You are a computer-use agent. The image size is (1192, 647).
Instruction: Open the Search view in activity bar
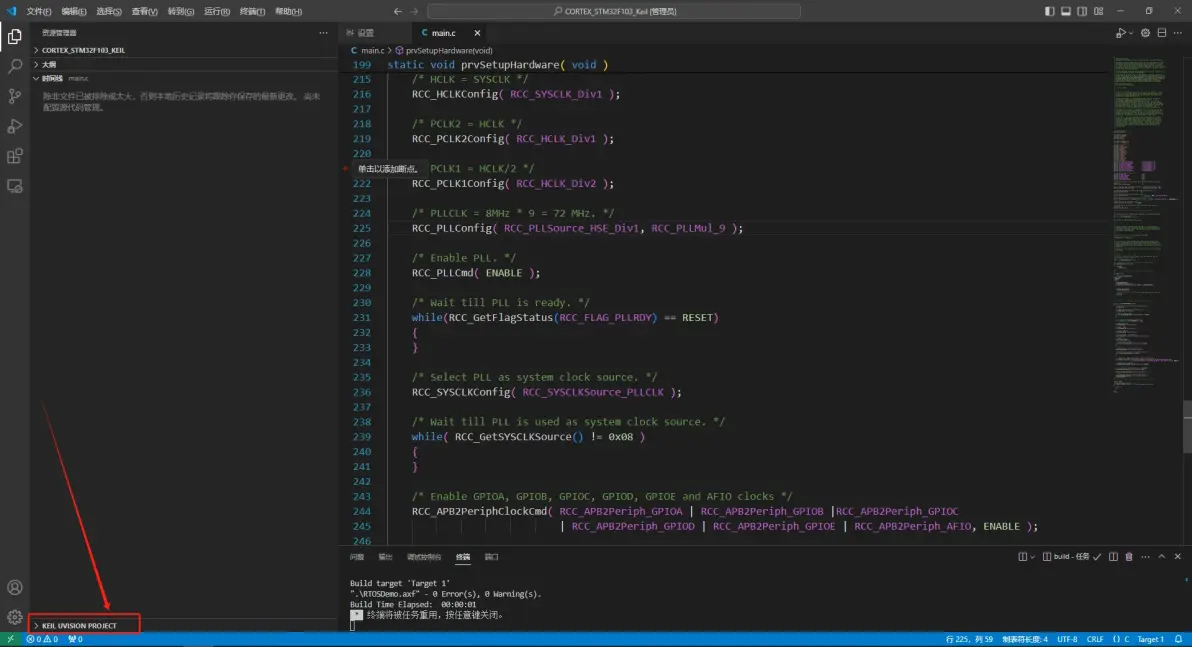15,67
